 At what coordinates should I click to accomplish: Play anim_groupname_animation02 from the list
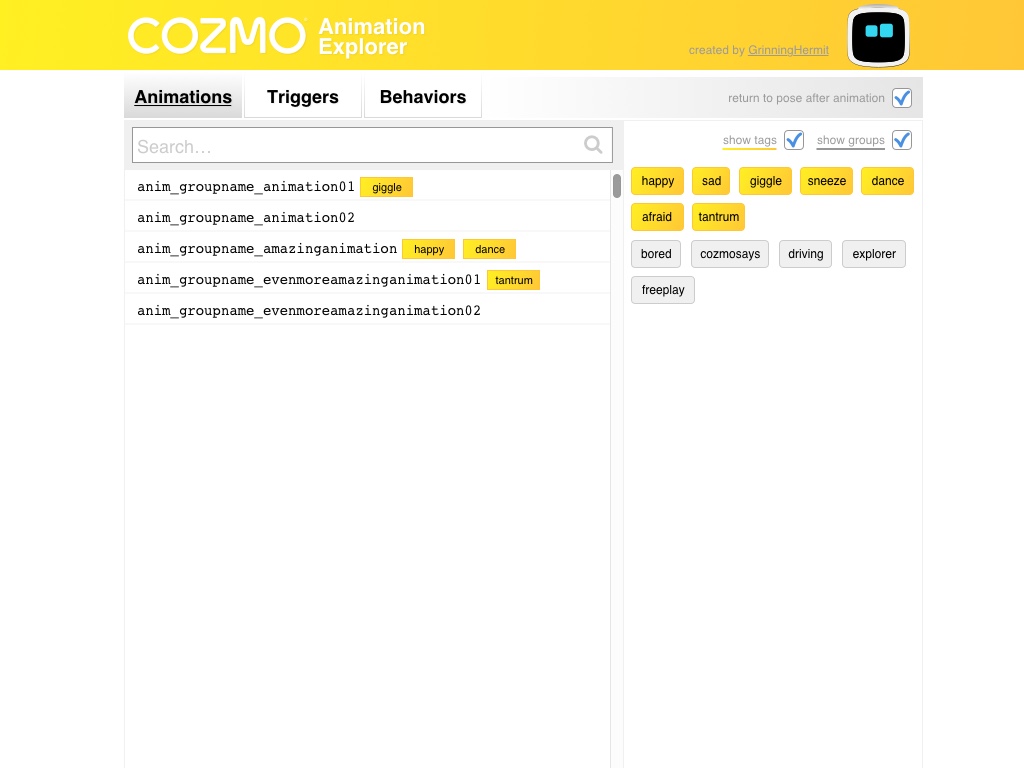[246, 217]
